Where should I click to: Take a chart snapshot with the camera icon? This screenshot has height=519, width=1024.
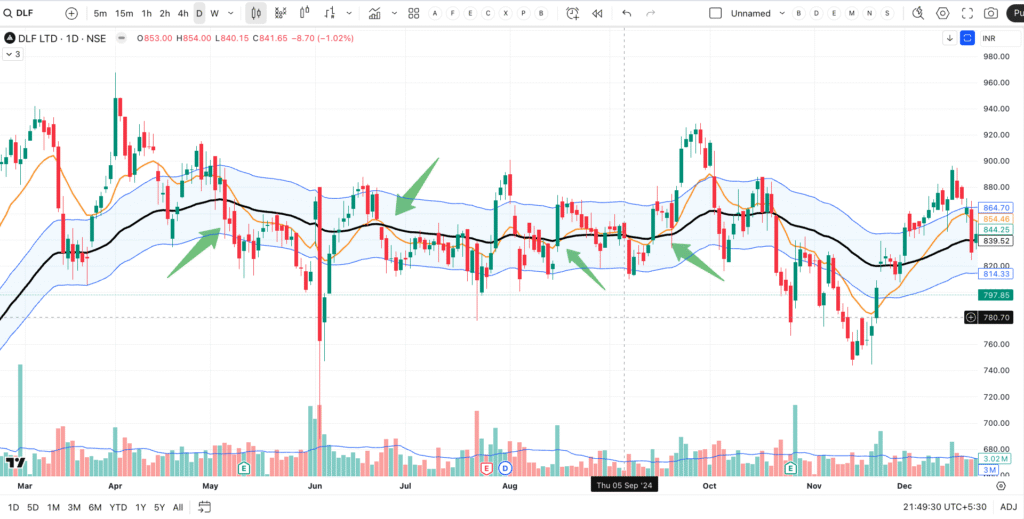click(990, 13)
